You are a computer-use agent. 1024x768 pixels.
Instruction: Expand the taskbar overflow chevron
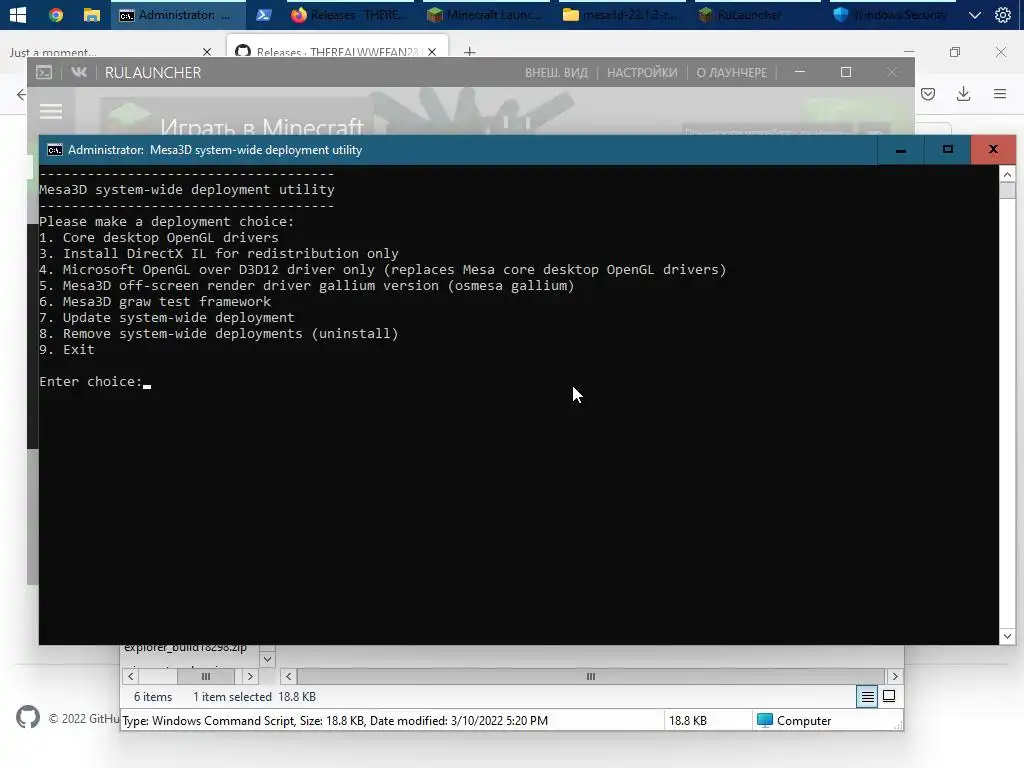click(975, 15)
